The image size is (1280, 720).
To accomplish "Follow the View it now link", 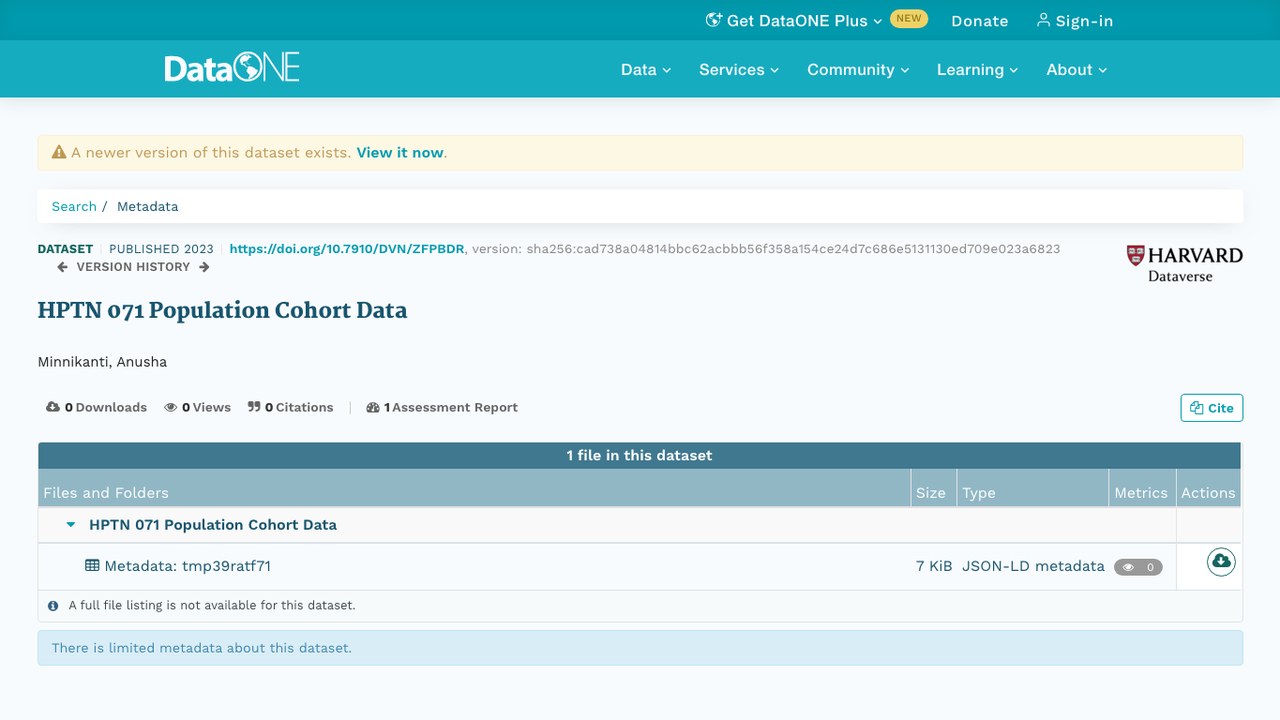I will coord(400,153).
